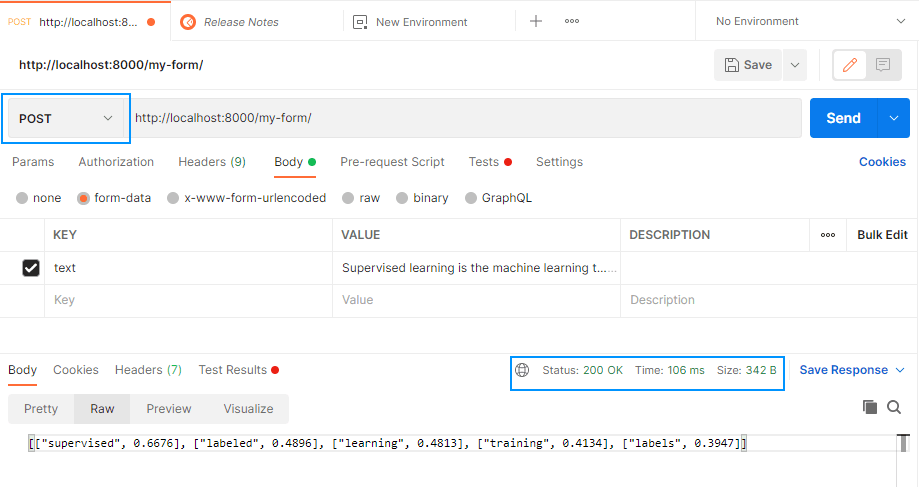Click the plus icon to open new tab
The height and width of the screenshot is (487, 919).
tap(535, 21)
